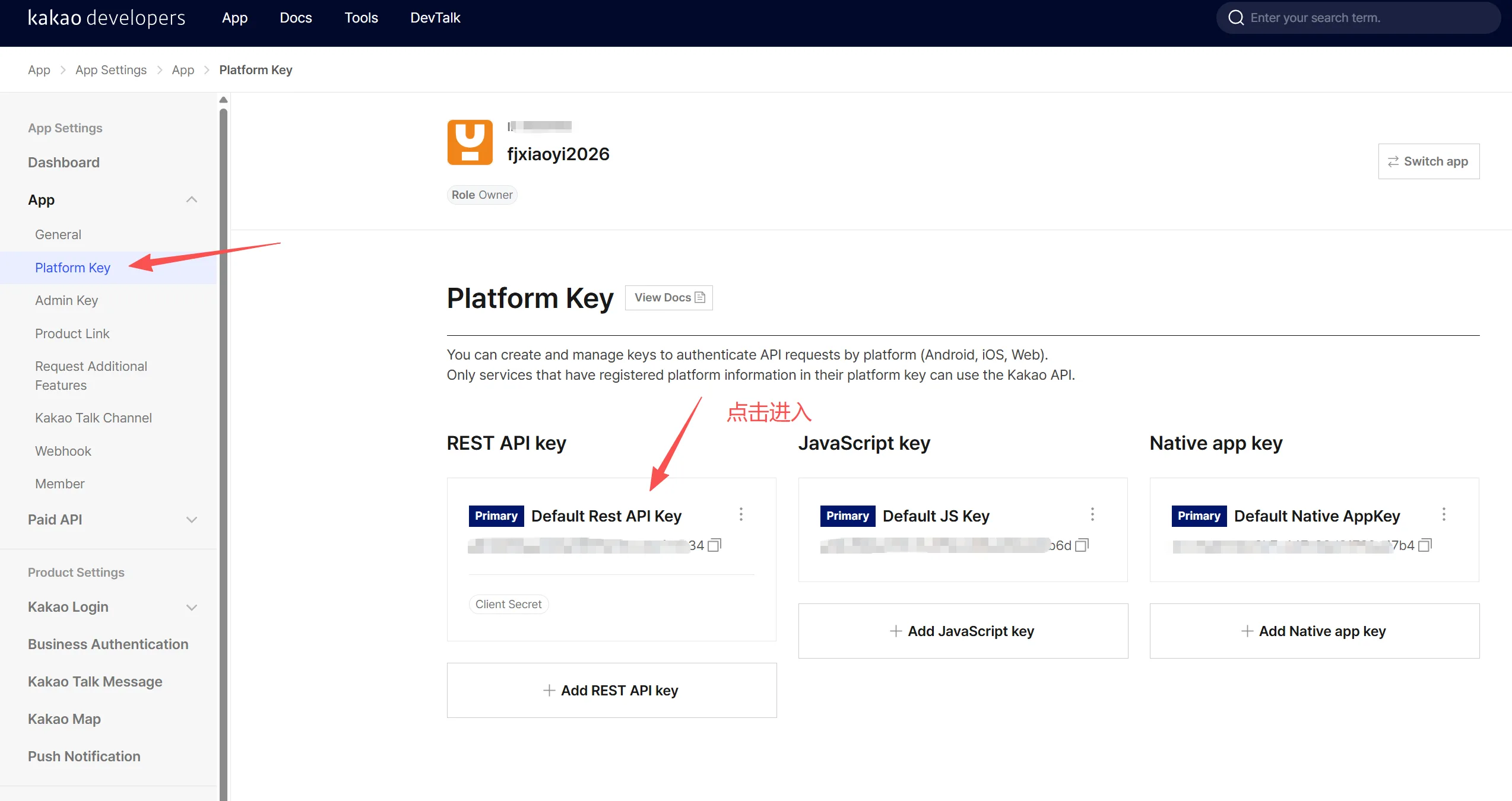Open the Default JS Key entry
Image resolution: width=1512 pixels, height=801 pixels.
pos(936,516)
